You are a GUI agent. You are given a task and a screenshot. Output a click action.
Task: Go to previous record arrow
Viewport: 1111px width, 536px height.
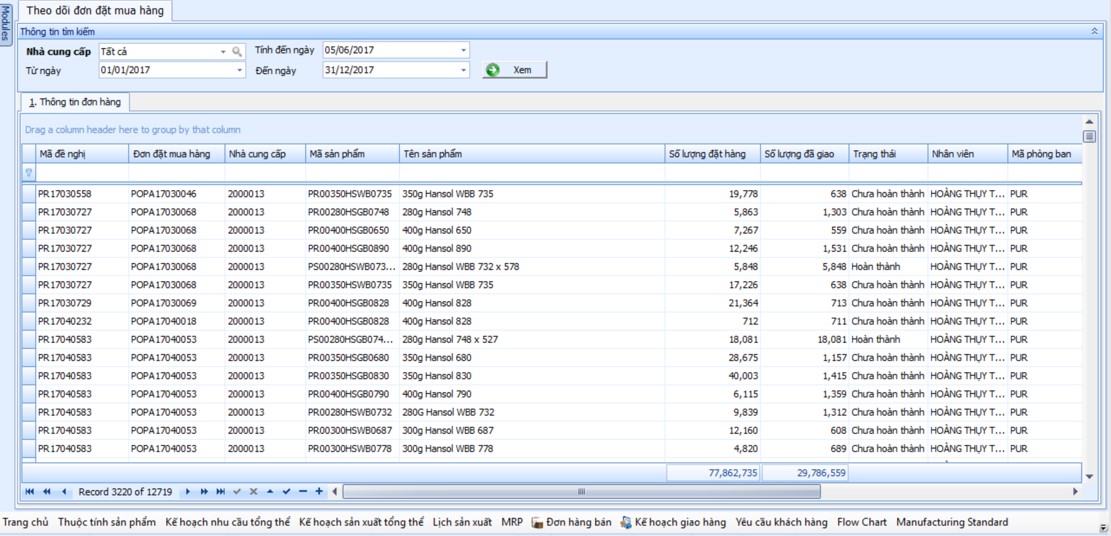pyautogui.click(x=63, y=491)
